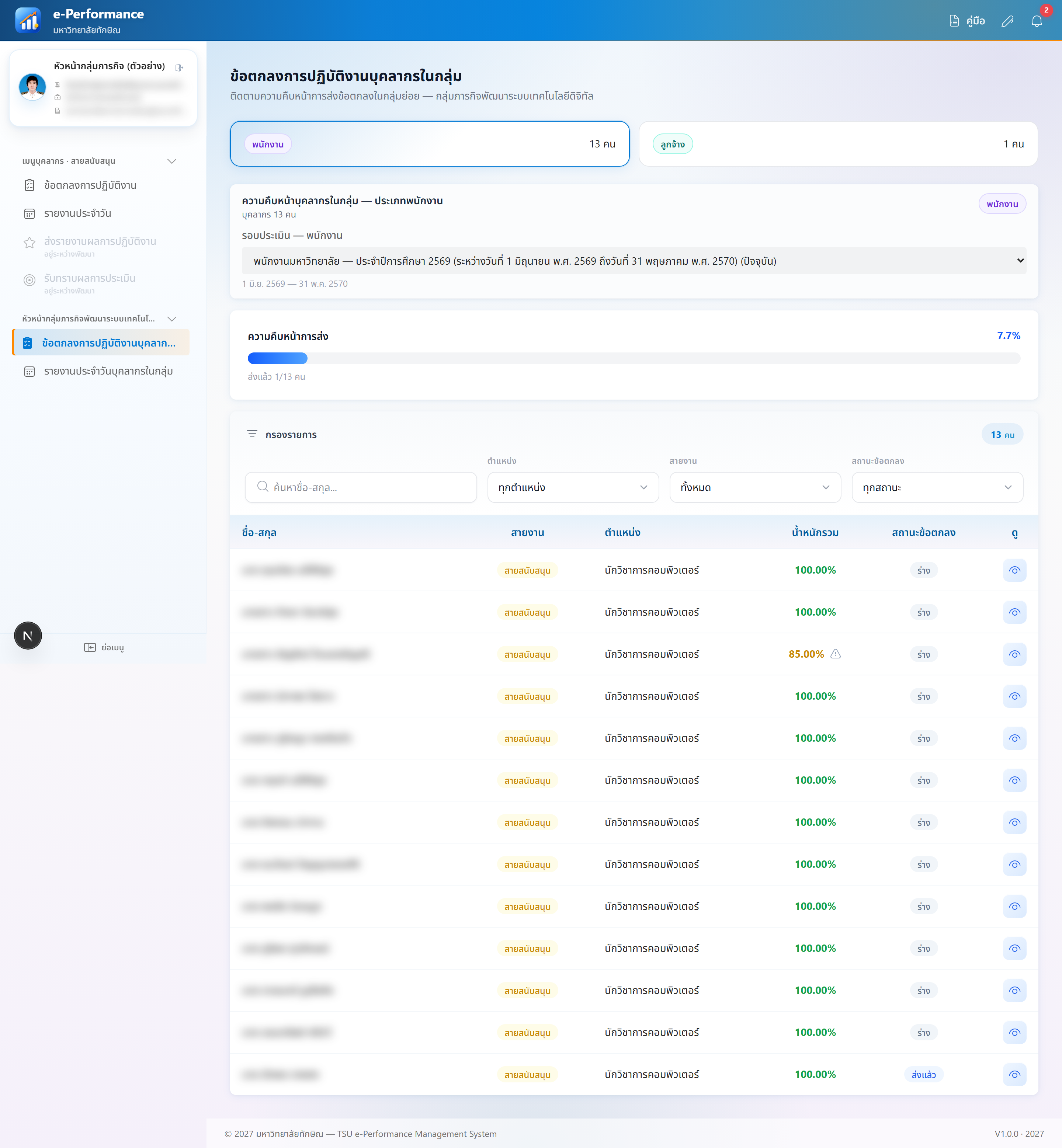Select ข้อตกลงการปฏิบัติงานบุคลากร... active menu item
1062x1148 pixels.
point(101,342)
